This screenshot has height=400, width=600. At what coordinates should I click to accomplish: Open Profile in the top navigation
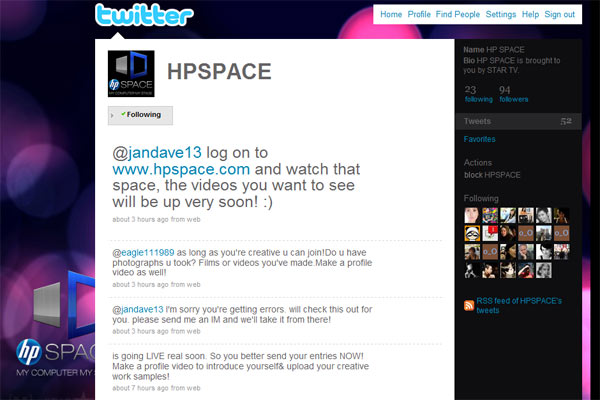point(419,14)
